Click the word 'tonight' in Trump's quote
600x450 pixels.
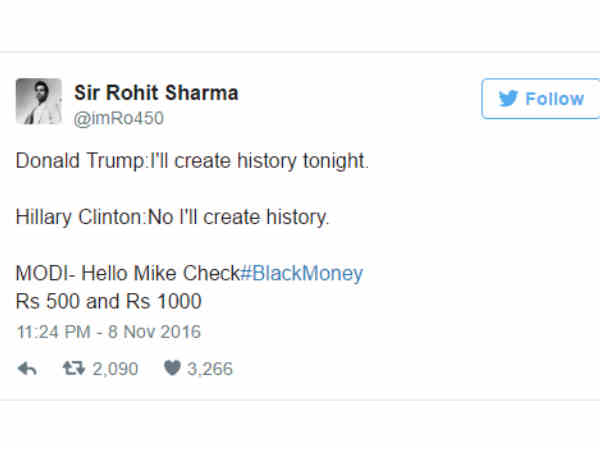[334, 160]
